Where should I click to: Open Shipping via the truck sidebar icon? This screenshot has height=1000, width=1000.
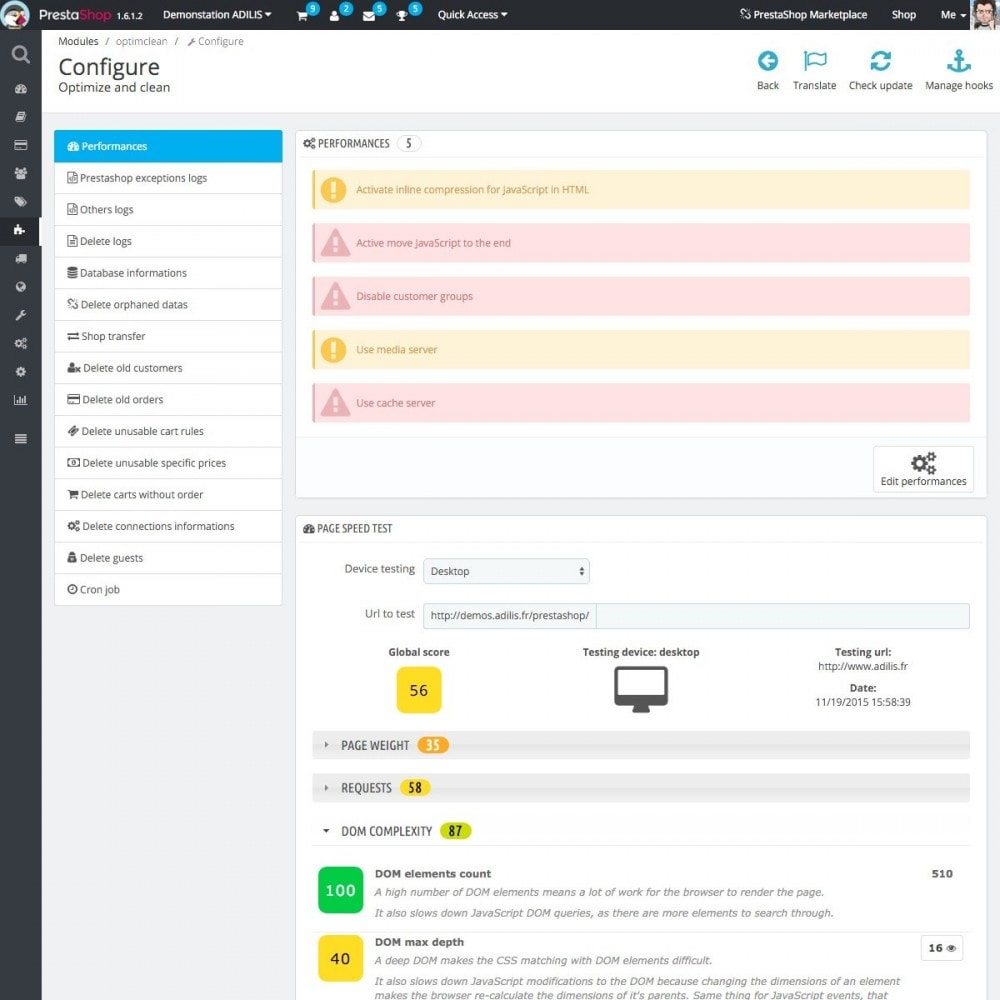(x=20, y=258)
